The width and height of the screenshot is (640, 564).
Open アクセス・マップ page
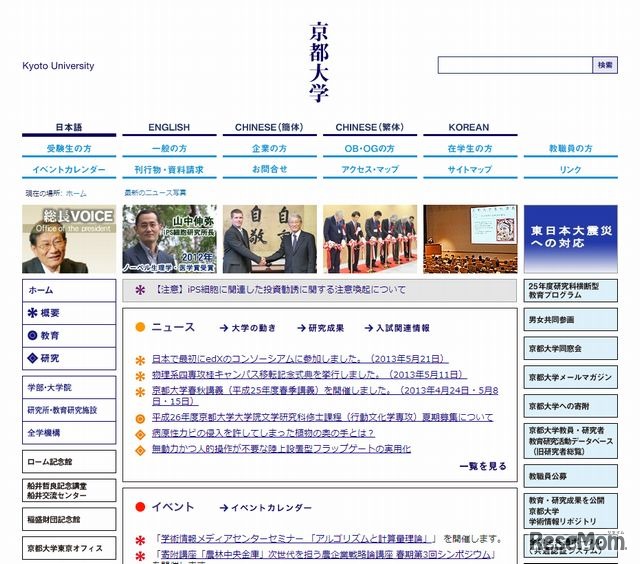tap(370, 169)
